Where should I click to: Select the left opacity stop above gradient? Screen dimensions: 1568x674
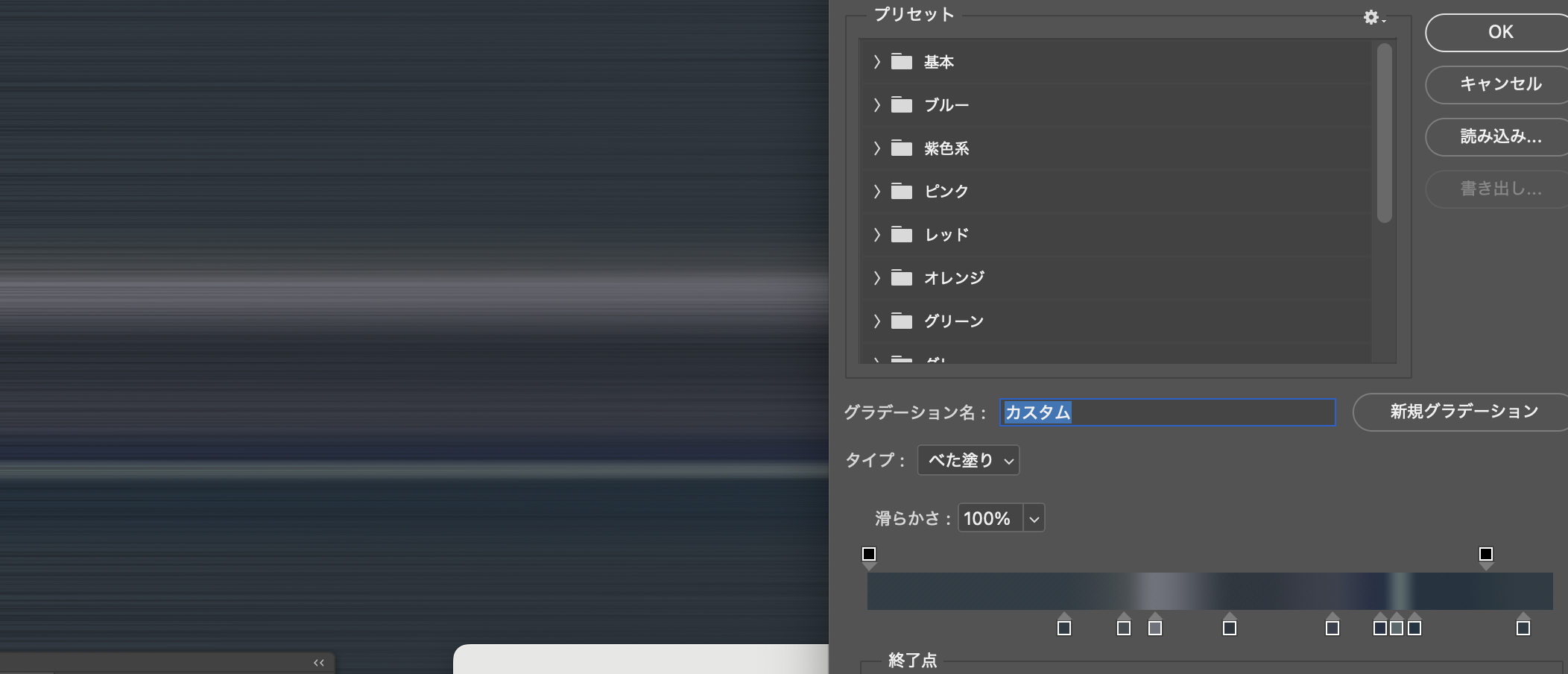click(x=869, y=555)
